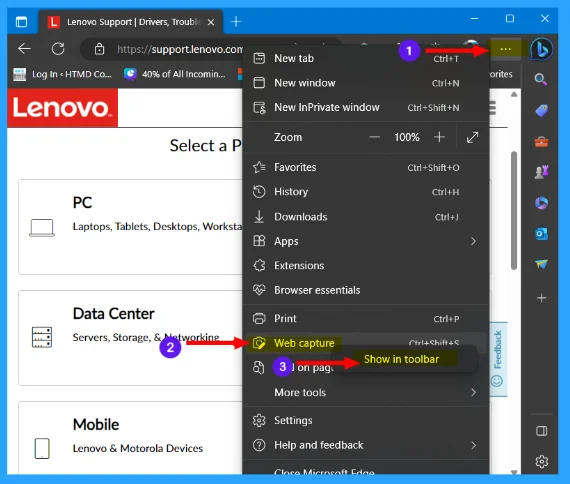Select Web capture menu item

365,343
